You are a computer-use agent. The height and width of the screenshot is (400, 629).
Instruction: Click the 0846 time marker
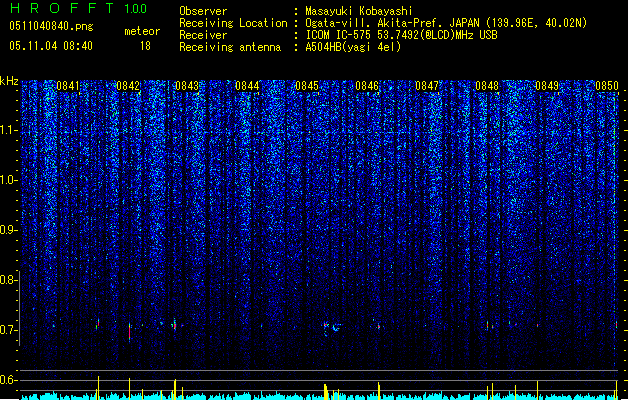click(367, 86)
